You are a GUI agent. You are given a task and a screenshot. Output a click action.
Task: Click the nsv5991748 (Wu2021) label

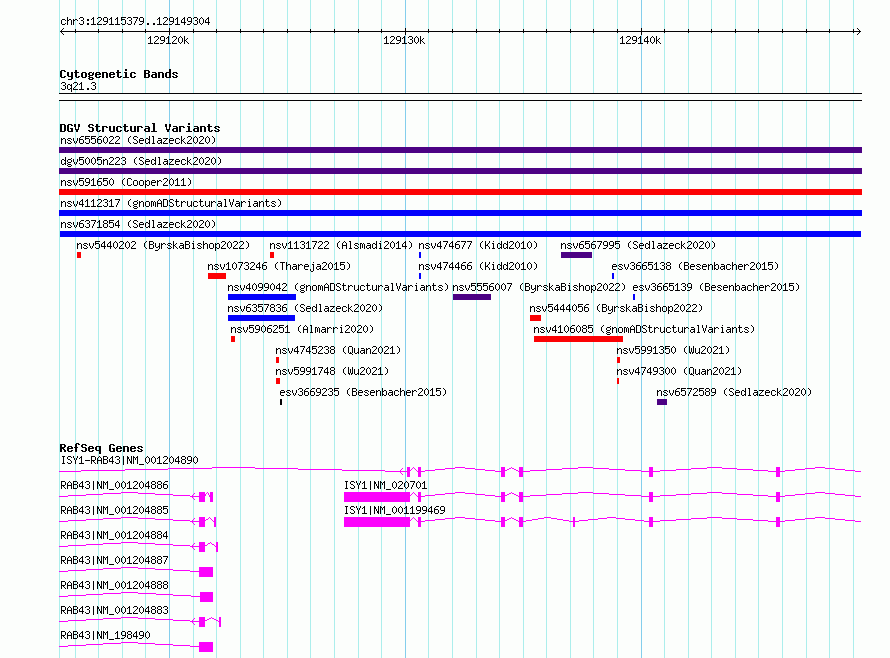[x=332, y=371]
